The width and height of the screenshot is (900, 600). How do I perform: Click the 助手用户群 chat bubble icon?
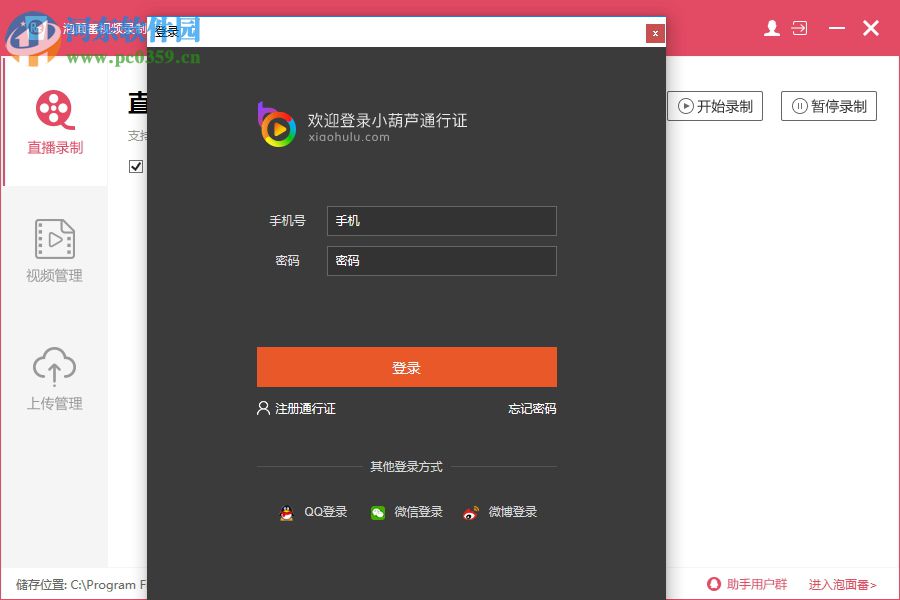712,584
